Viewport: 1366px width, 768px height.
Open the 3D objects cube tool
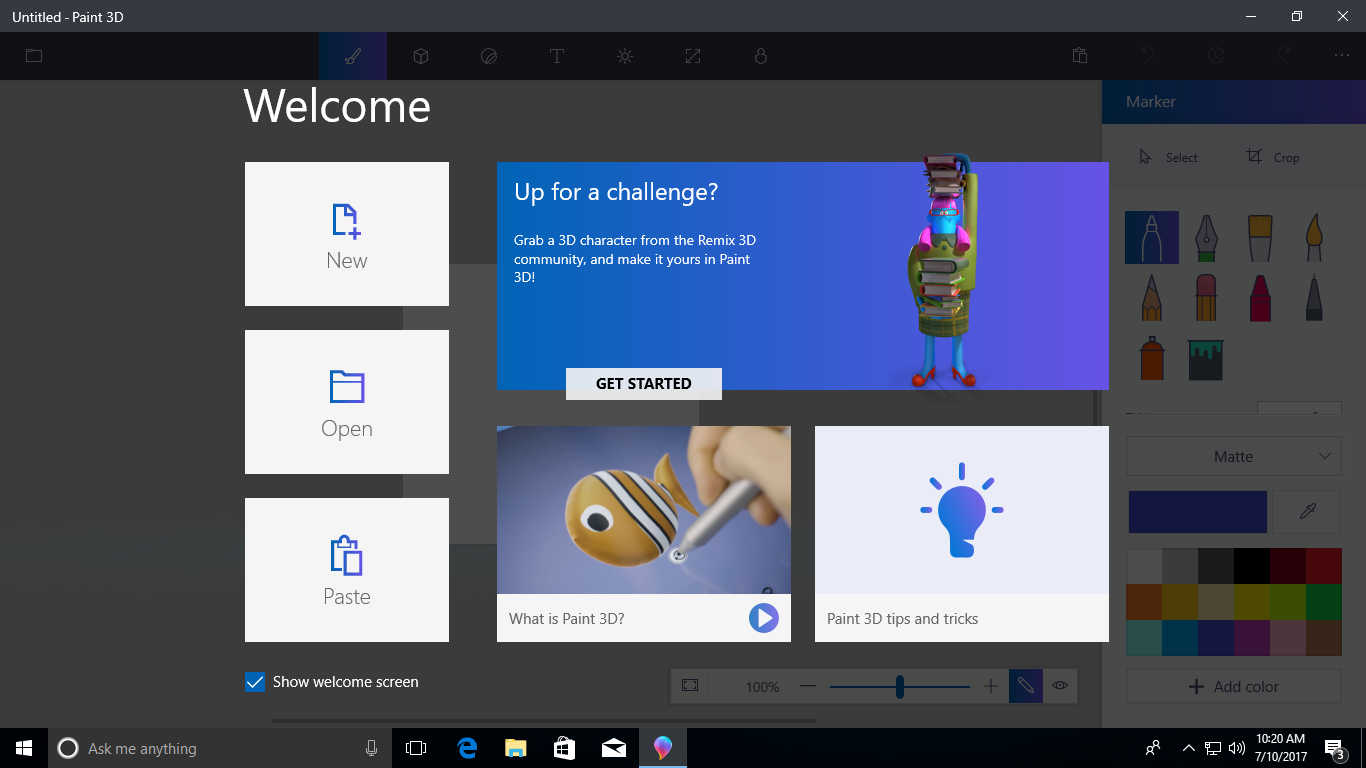421,56
